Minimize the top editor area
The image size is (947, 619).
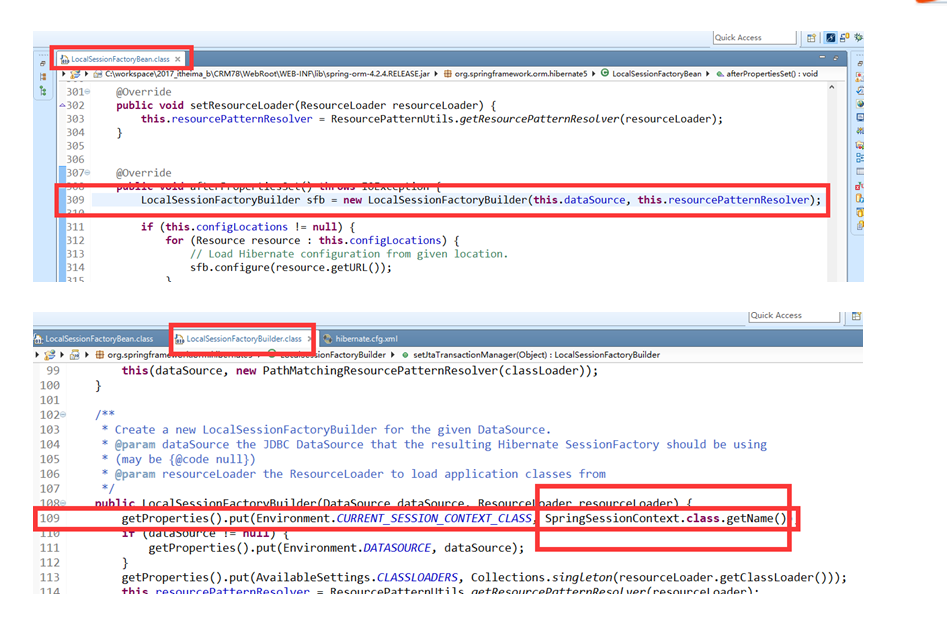[x=822, y=57]
